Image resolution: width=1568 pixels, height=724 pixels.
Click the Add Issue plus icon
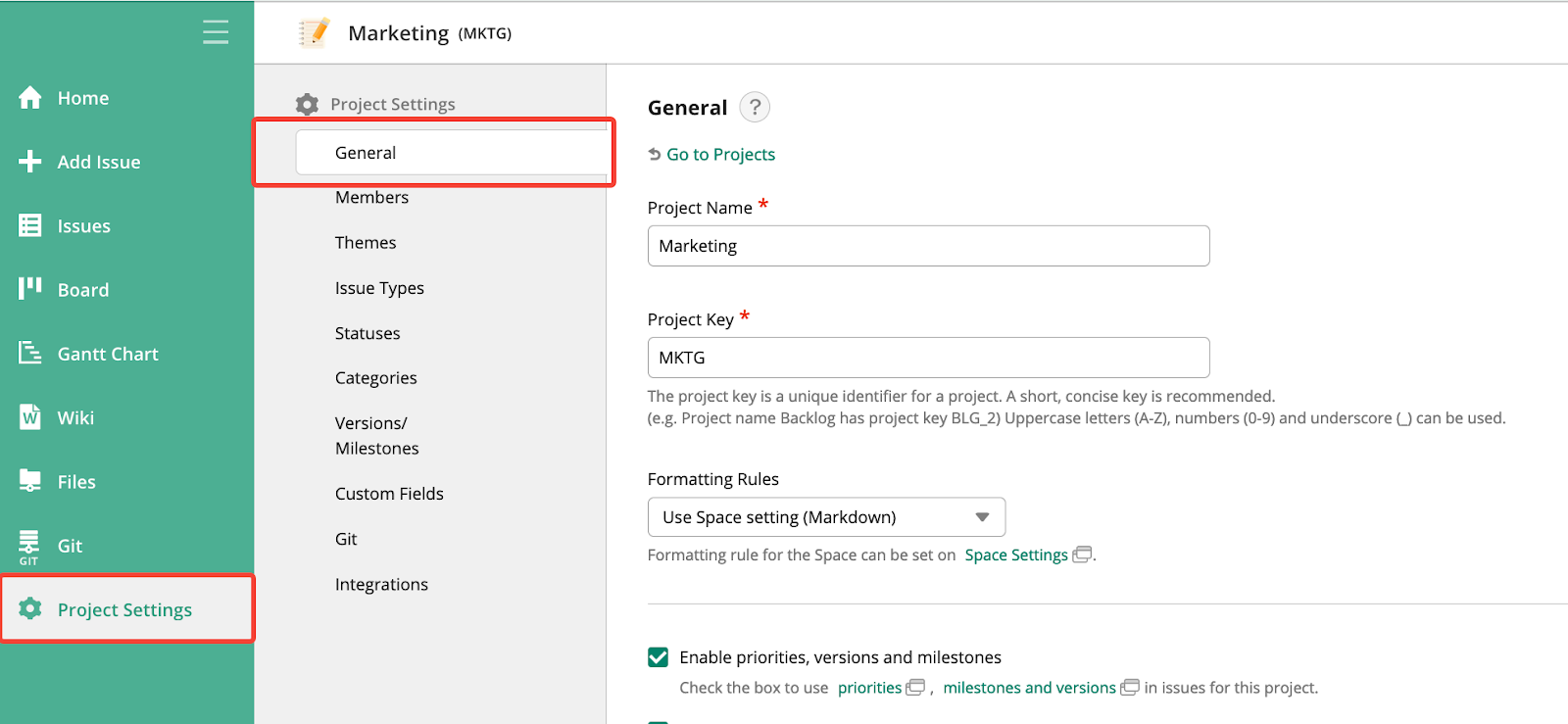[x=30, y=162]
